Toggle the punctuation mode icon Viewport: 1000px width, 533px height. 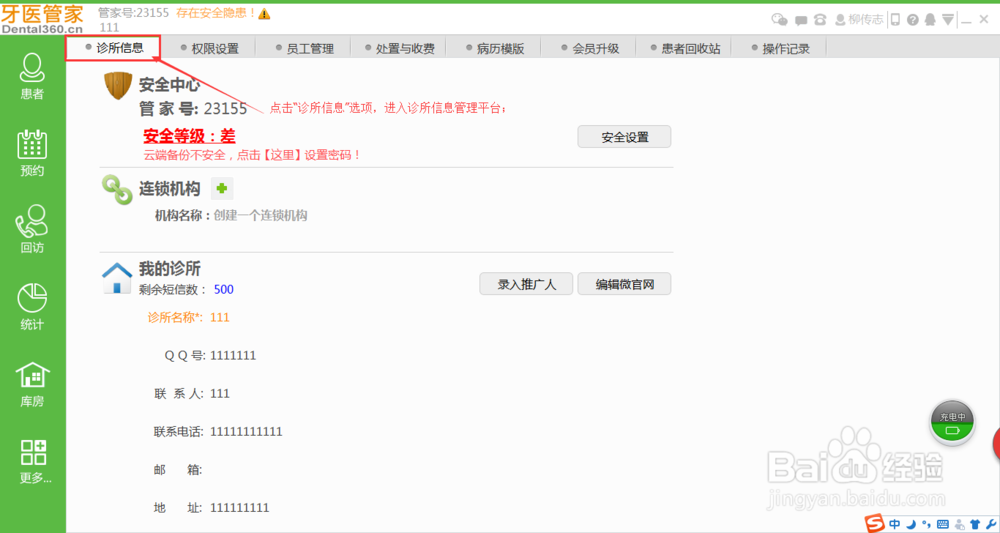click(927, 524)
